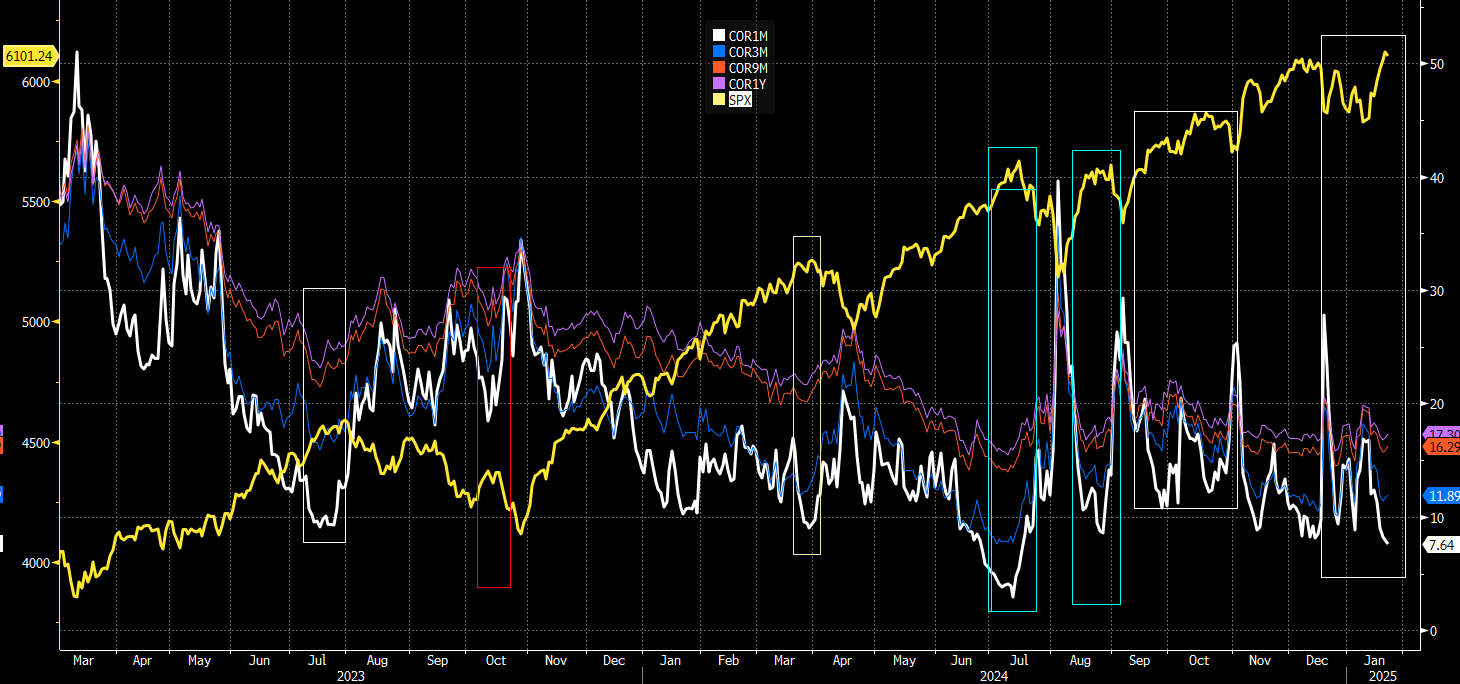This screenshot has width=1460, height=684.
Task: Click the Feb month label on time axis
Action: pyautogui.click(x=729, y=661)
